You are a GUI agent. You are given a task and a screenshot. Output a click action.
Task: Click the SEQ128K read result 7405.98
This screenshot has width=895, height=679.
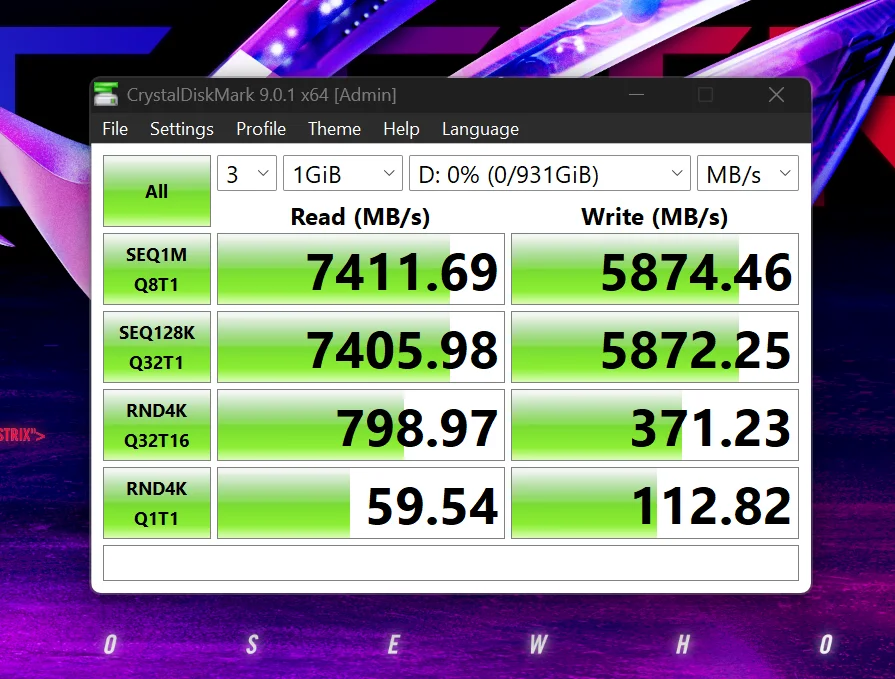point(361,347)
